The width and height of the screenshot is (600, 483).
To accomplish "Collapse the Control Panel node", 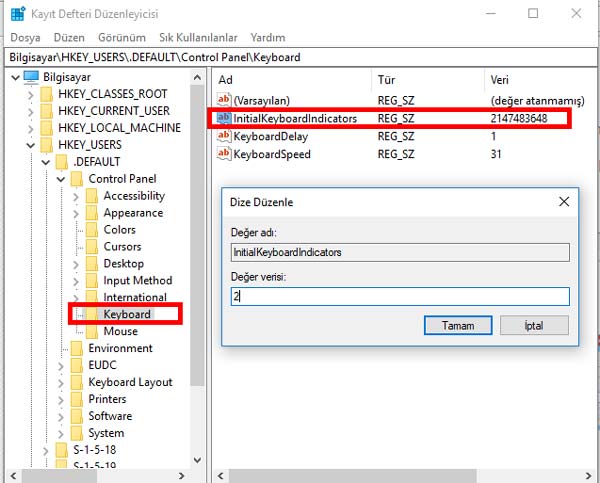I will point(61,179).
